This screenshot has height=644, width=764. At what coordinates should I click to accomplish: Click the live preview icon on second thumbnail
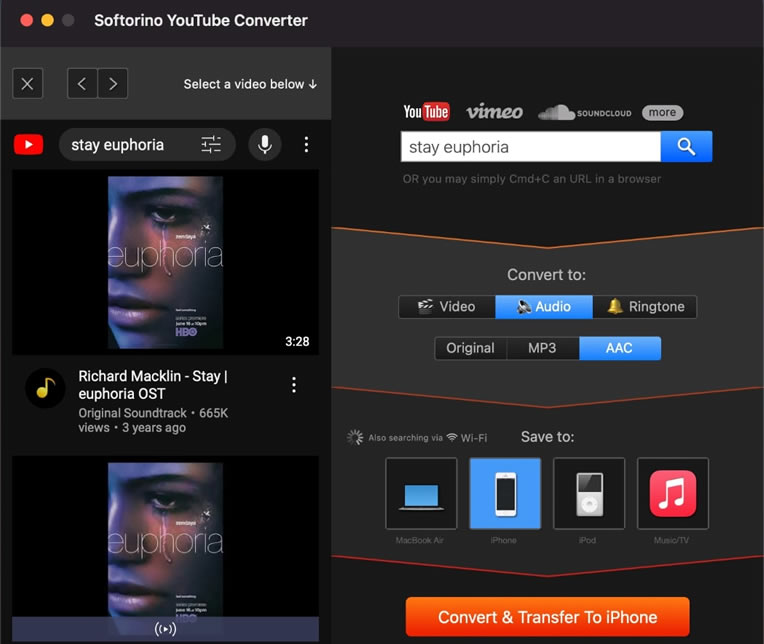(x=166, y=629)
